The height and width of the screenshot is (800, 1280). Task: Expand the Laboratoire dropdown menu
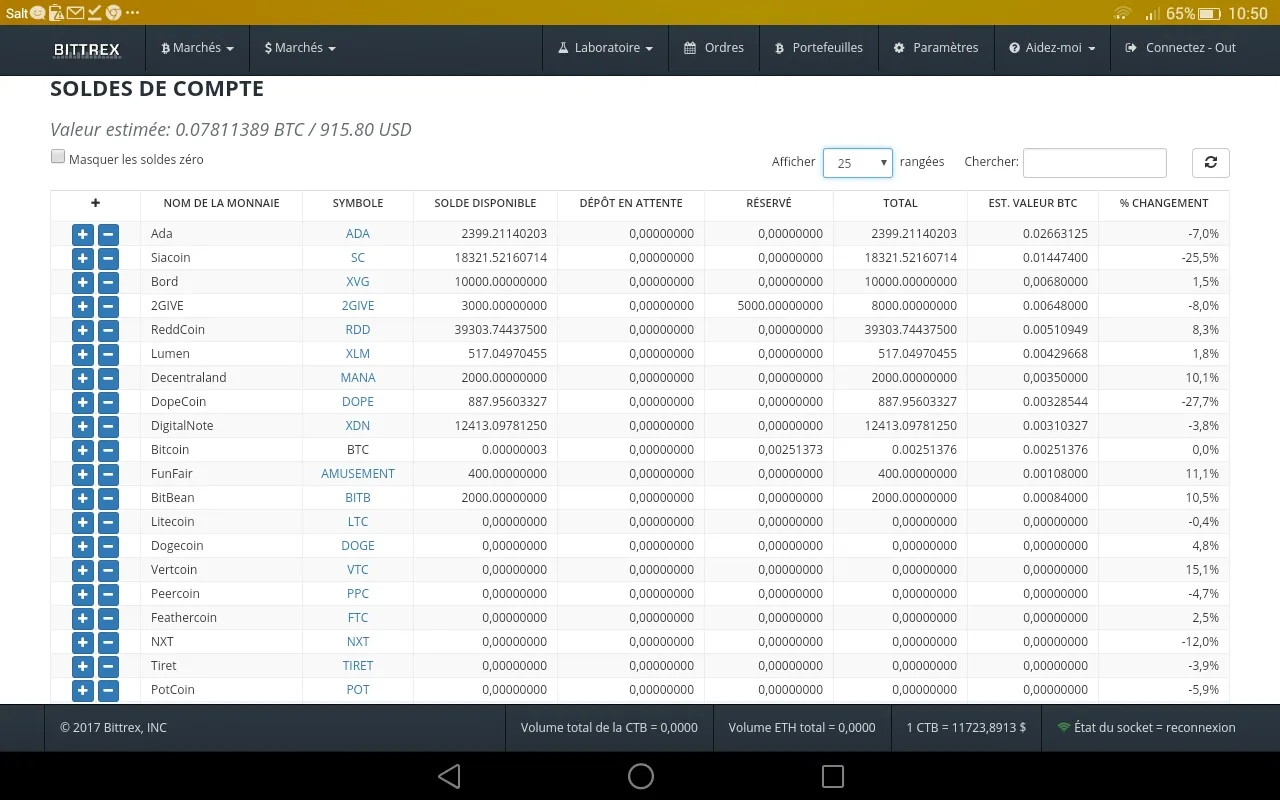[x=605, y=48]
